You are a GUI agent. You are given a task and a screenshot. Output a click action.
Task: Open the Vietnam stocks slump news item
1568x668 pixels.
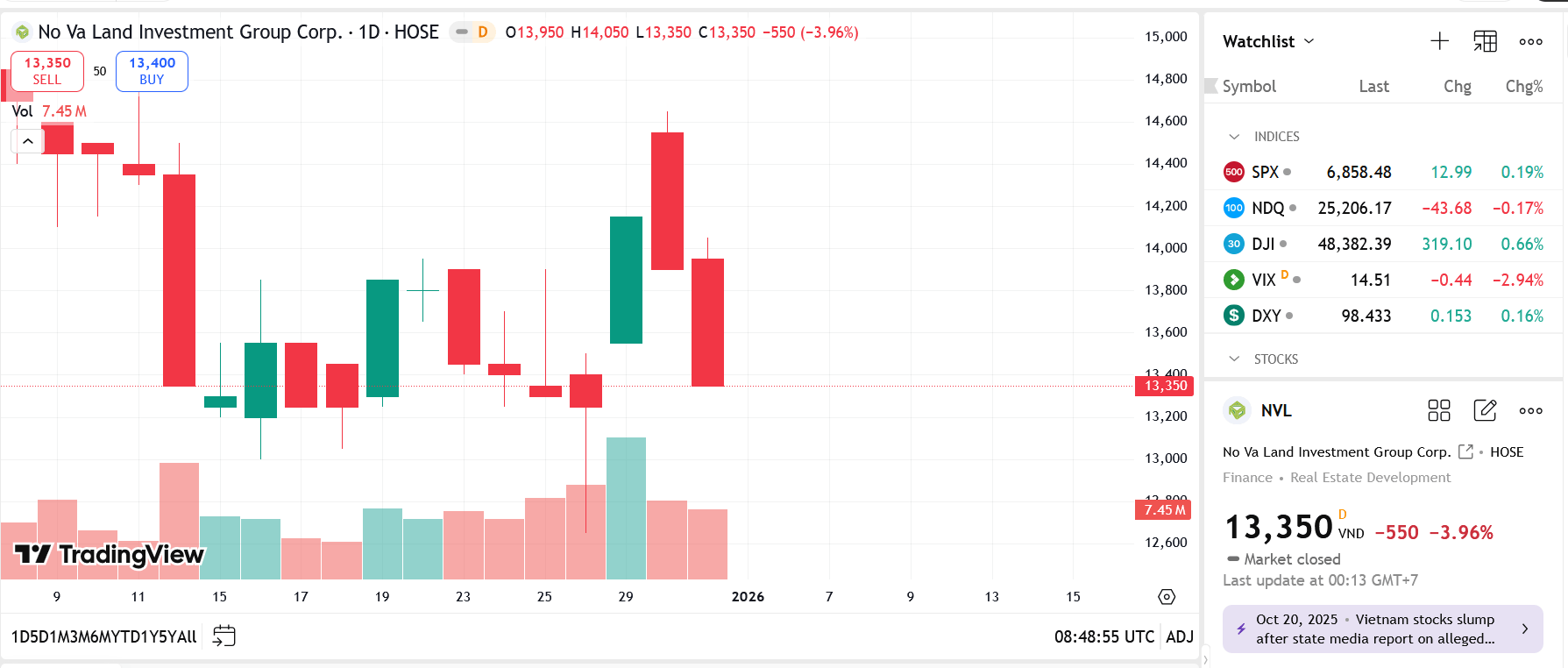(x=1382, y=629)
